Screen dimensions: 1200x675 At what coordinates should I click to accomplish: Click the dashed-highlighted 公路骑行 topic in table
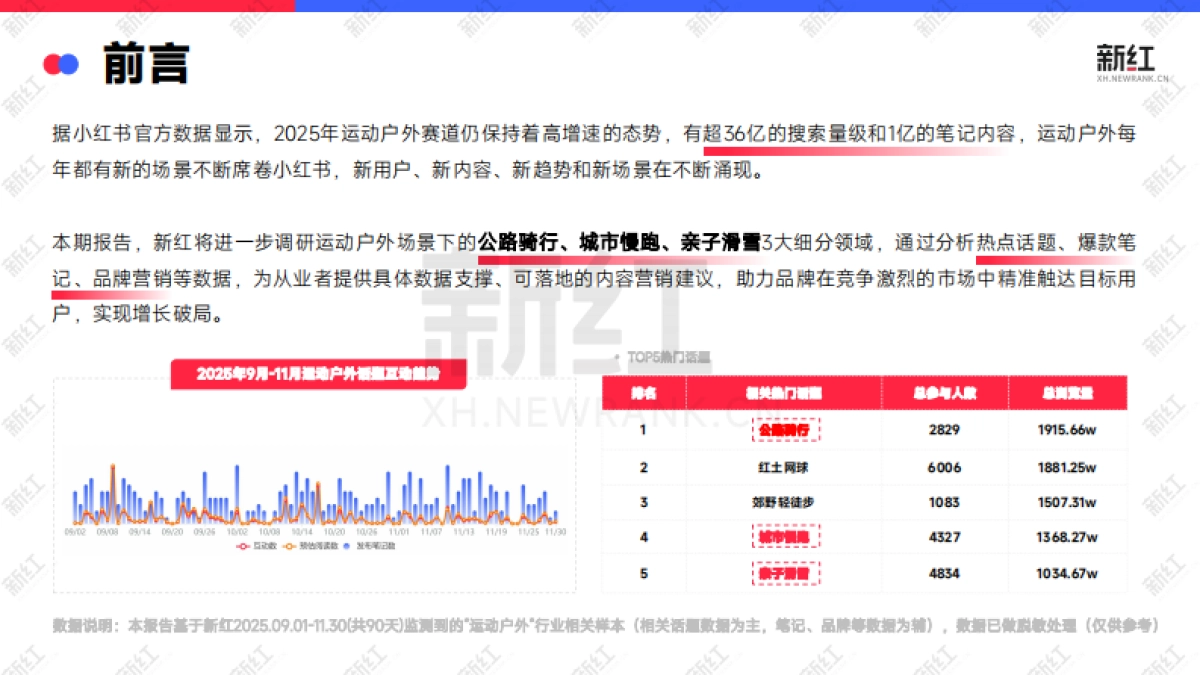pos(785,429)
